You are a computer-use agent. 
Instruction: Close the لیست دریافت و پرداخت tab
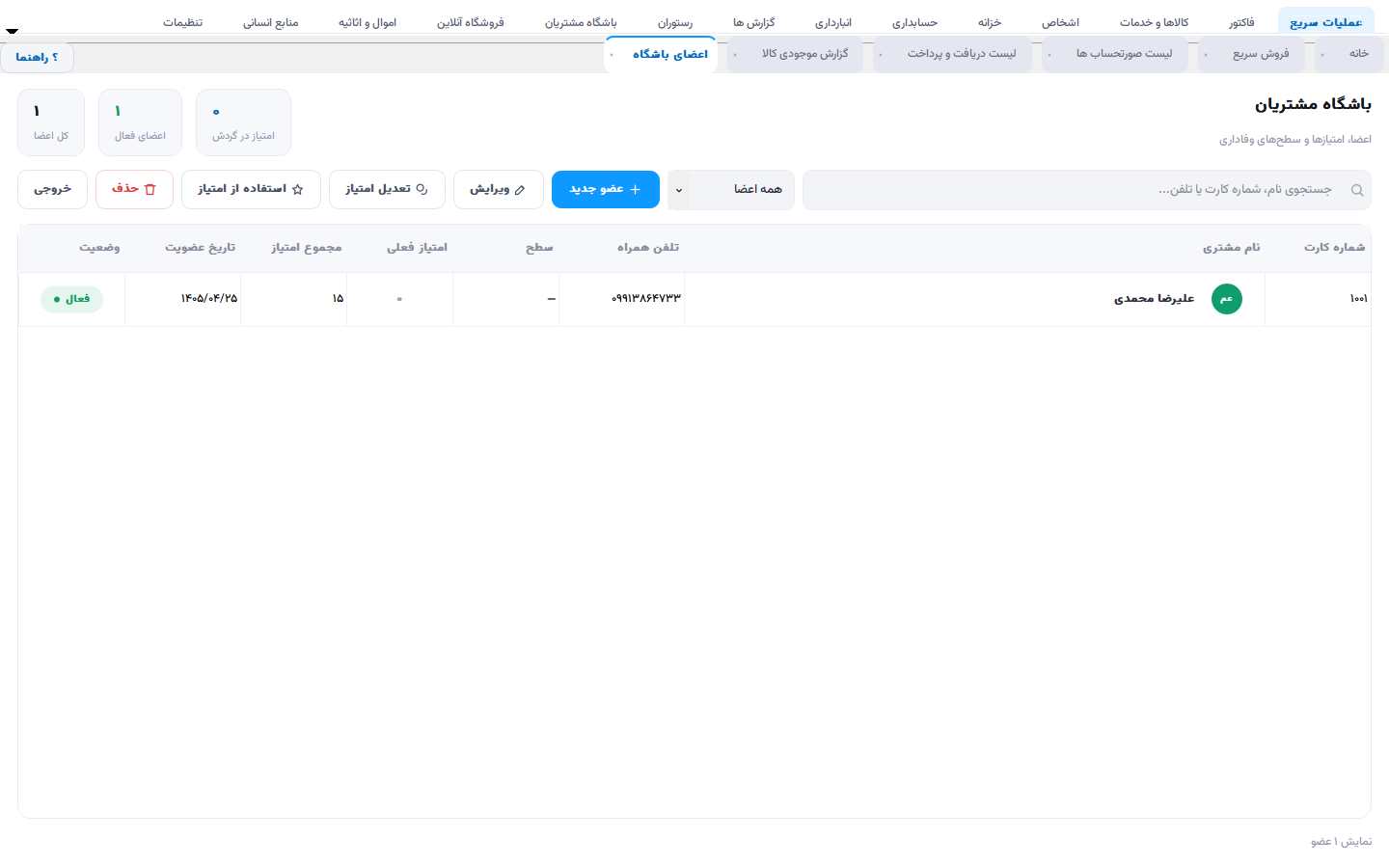(881, 55)
